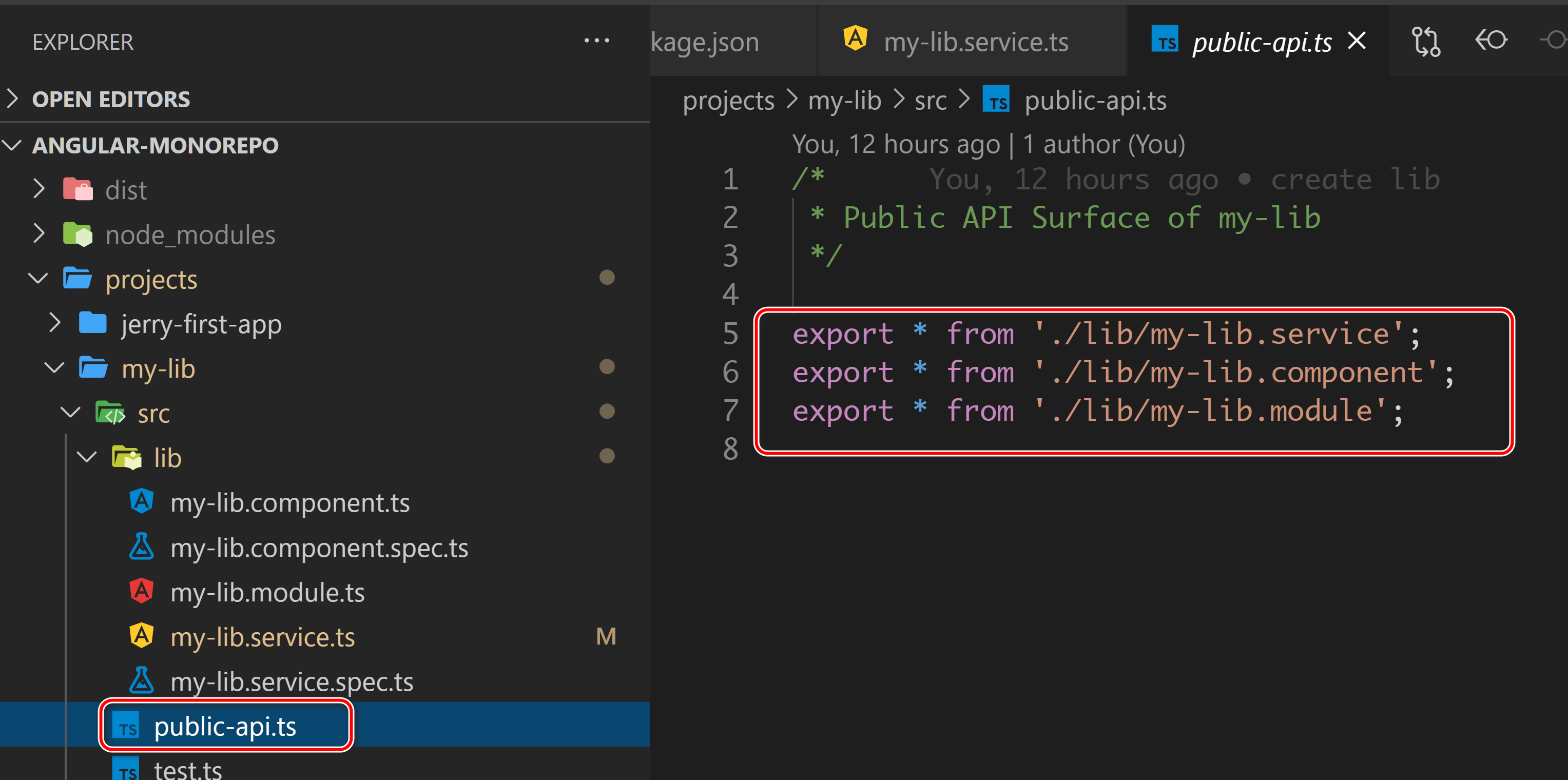Open the compare changes git icon
This screenshot has height=780, width=1568.
pos(1425,42)
